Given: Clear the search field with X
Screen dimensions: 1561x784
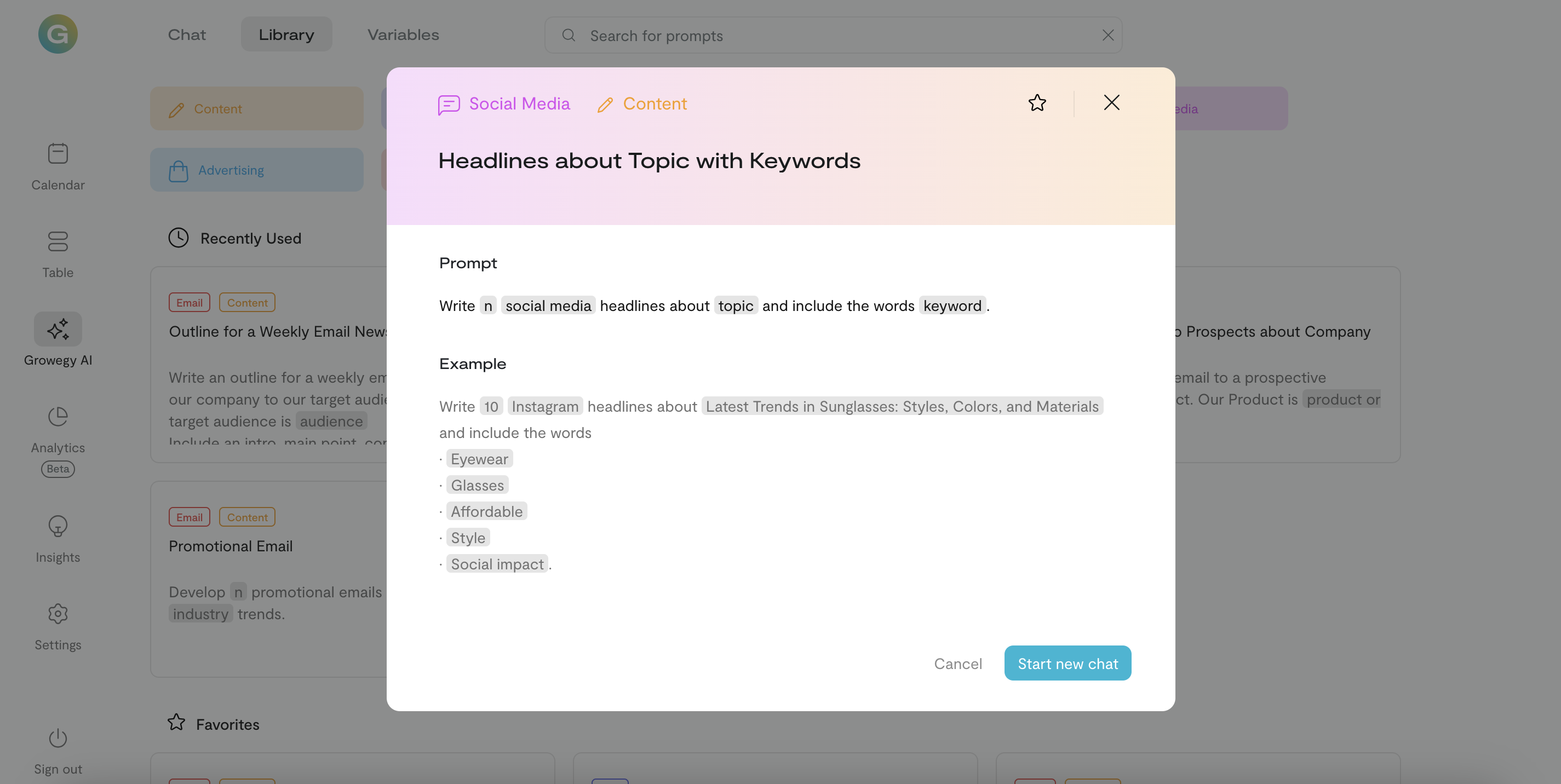Looking at the screenshot, I should tap(1107, 36).
